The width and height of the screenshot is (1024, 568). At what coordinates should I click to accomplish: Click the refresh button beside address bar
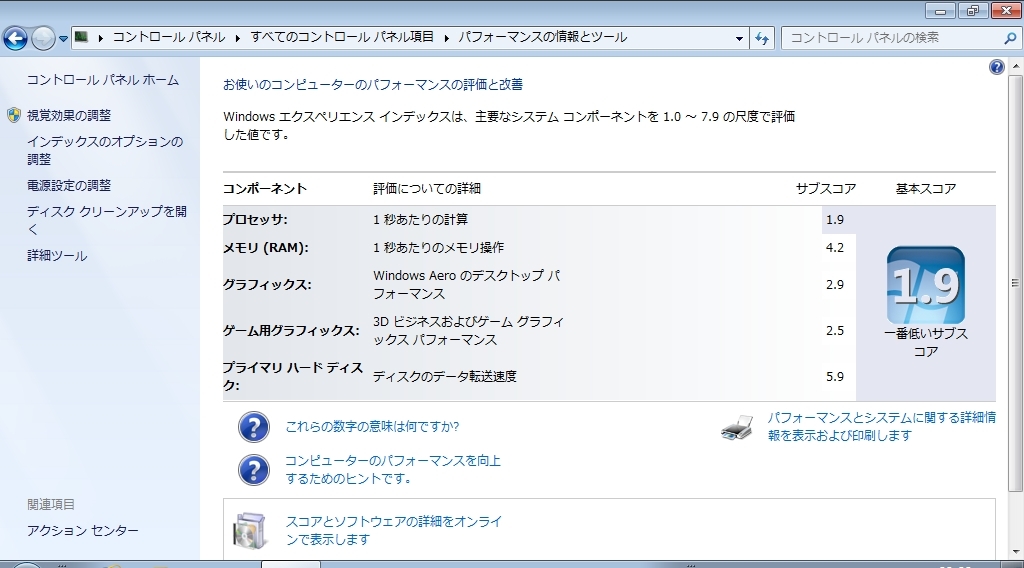point(761,39)
